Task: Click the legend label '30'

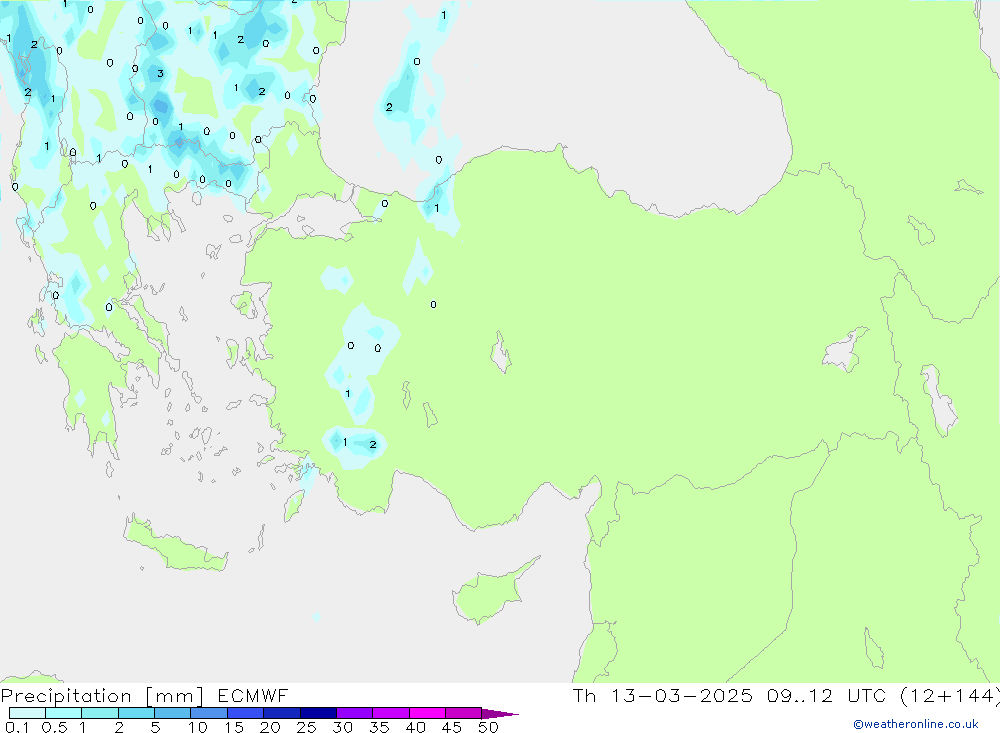Action: (342, 727)
